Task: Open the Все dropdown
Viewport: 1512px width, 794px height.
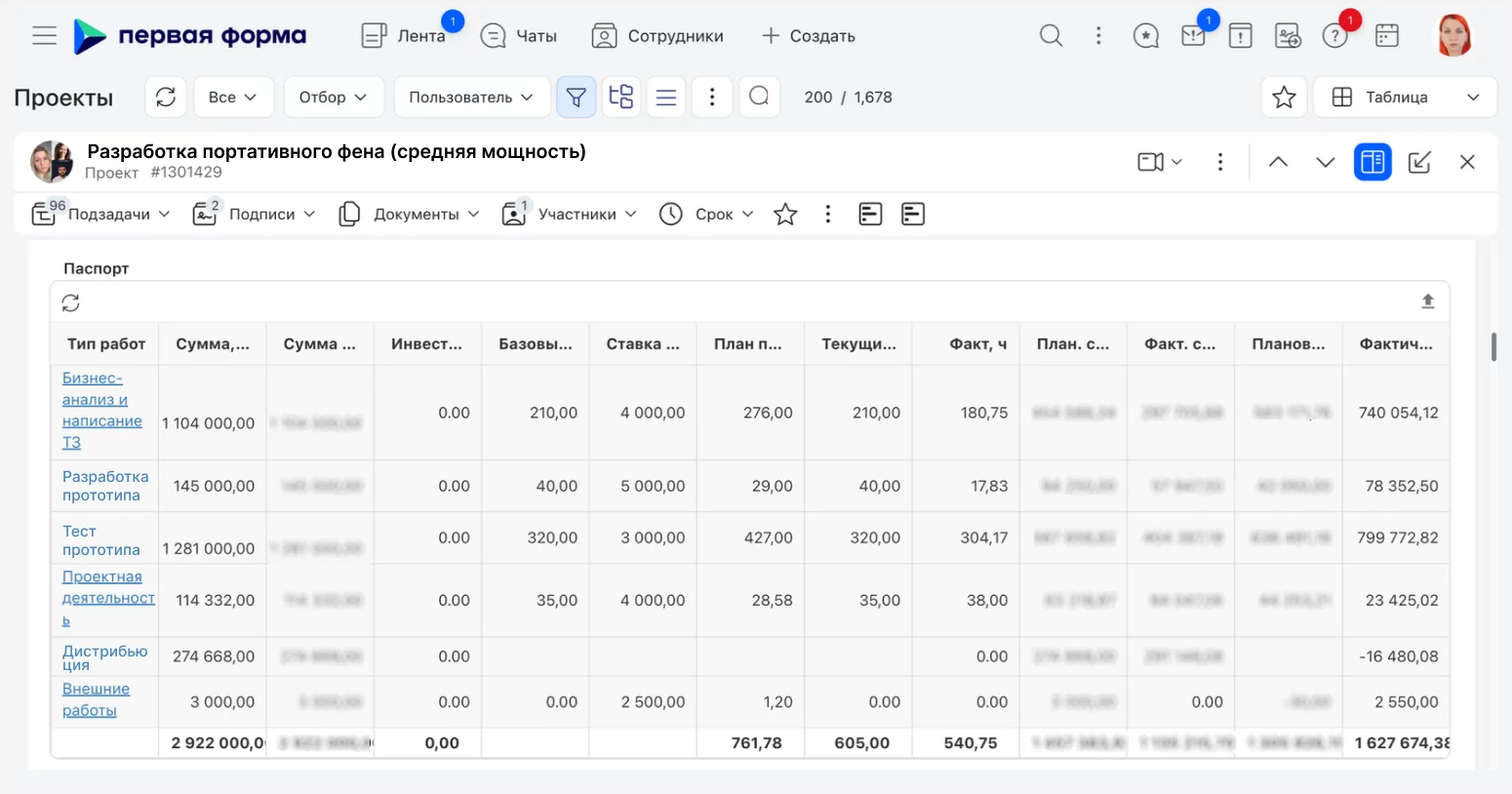Action: point(233,97)
